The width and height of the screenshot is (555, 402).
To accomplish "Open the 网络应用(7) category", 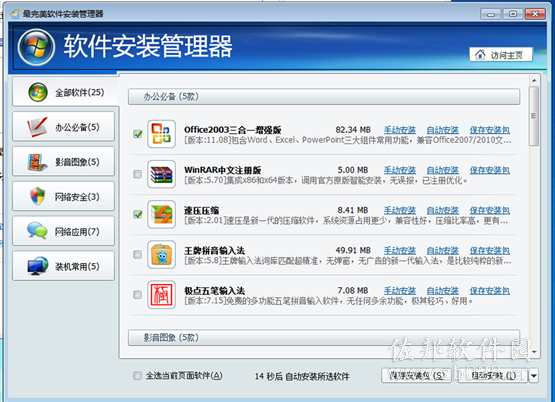I will pos(63,231).
